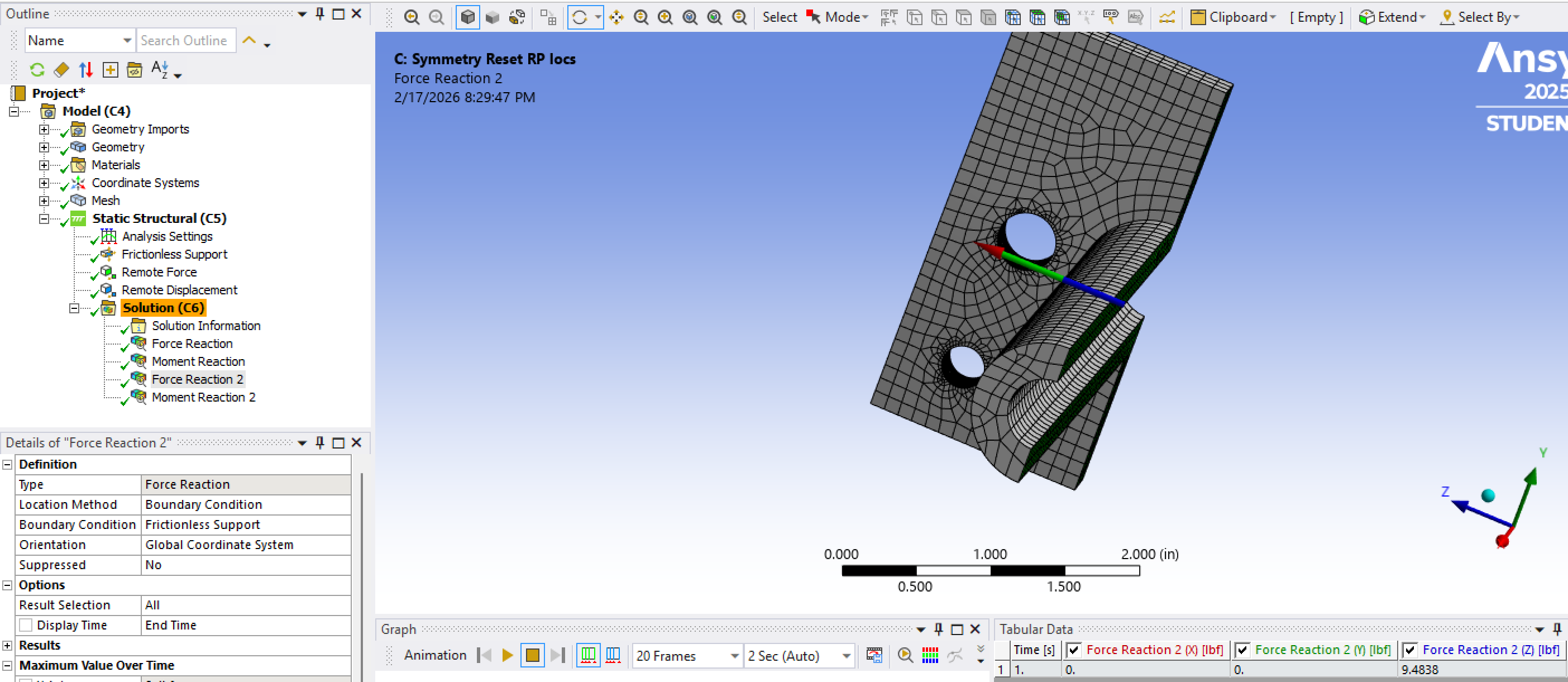This screenshot has height=682, width=1568.
Task: Click the shaded exterior and edges cube icon
Action: tap(467, 17)
